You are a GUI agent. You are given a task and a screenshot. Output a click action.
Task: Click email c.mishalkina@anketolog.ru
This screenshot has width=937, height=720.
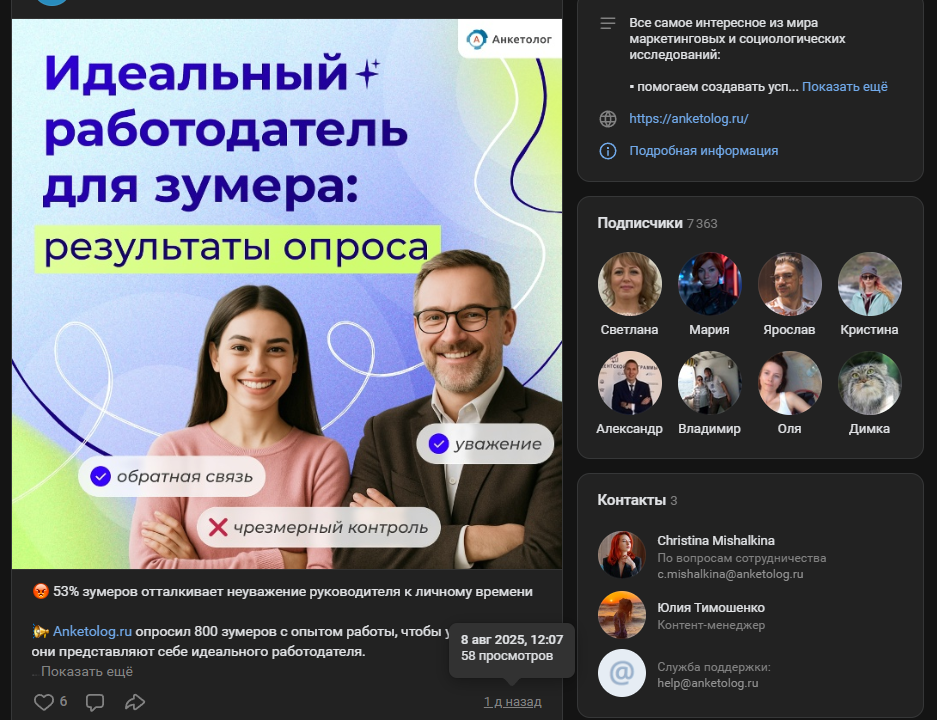click(x=730, y=574)
